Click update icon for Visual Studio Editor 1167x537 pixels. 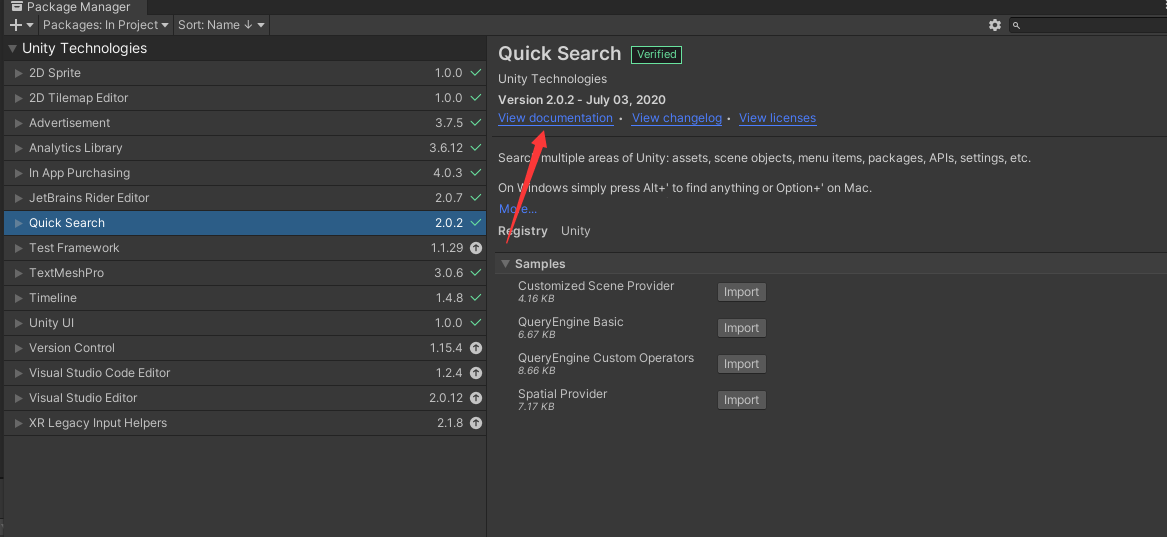(476, 398)
